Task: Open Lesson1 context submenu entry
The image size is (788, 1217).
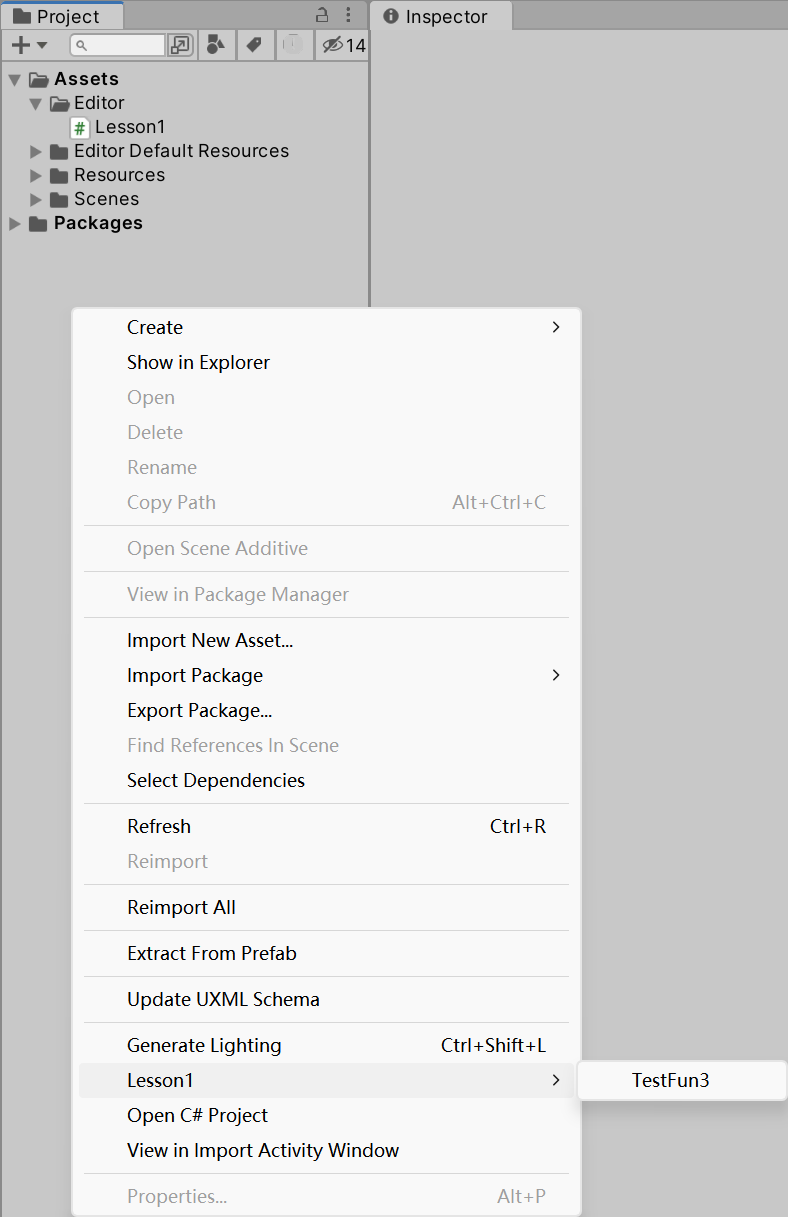Action: [326, 1080]
